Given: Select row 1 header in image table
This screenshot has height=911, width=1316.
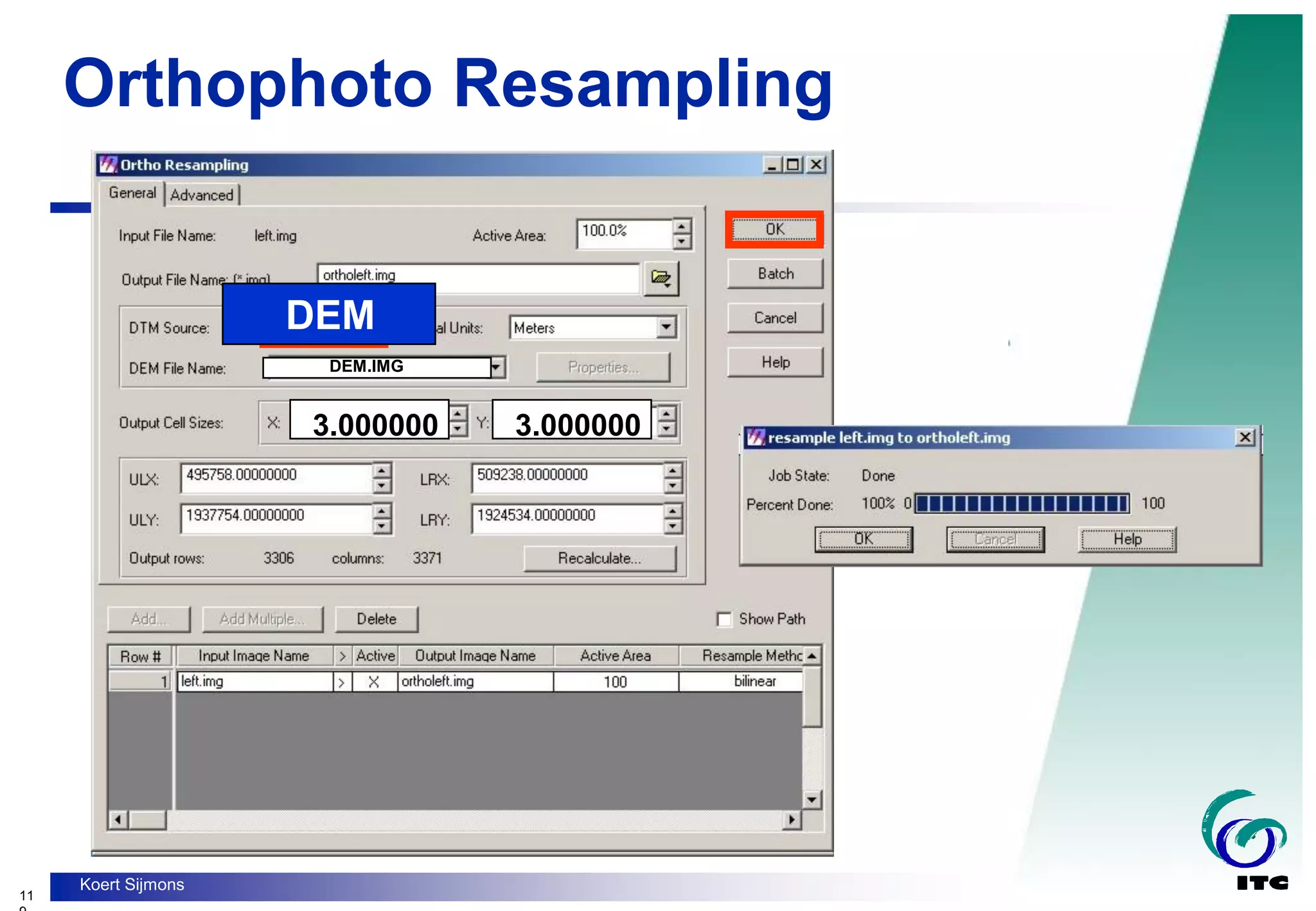Looking at the screenshot, I should pos(140,682).
